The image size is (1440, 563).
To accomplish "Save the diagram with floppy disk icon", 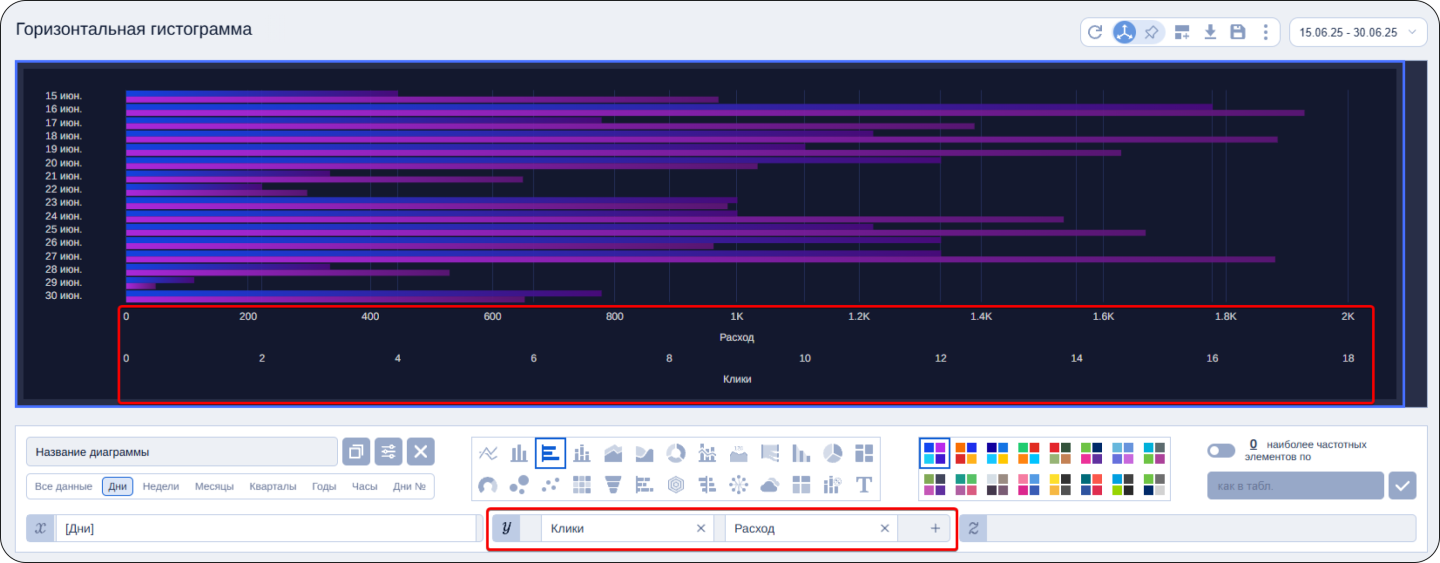I will tap(1238, 32).
